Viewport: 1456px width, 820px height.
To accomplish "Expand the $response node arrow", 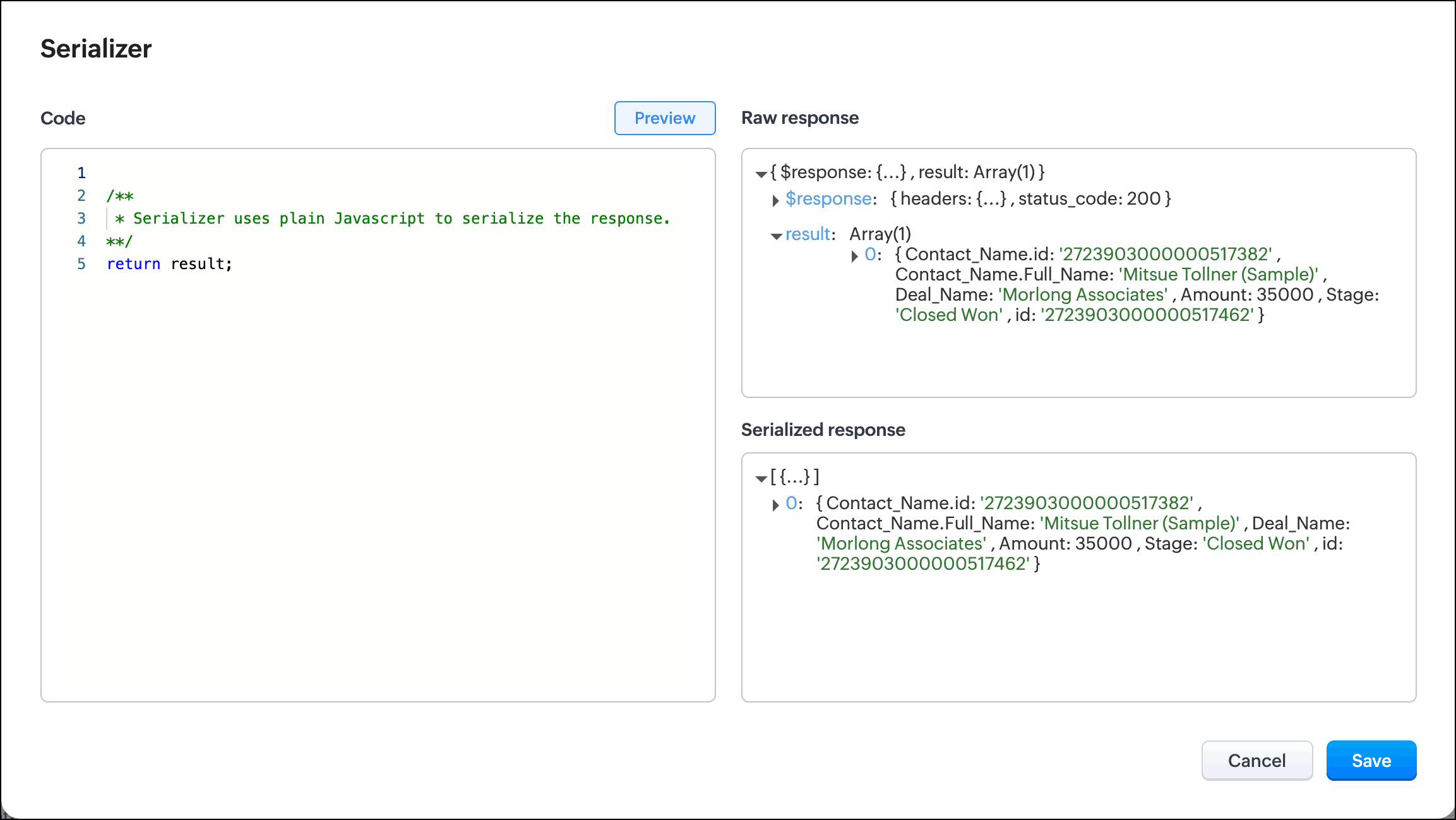I will [x=775, y=201].
